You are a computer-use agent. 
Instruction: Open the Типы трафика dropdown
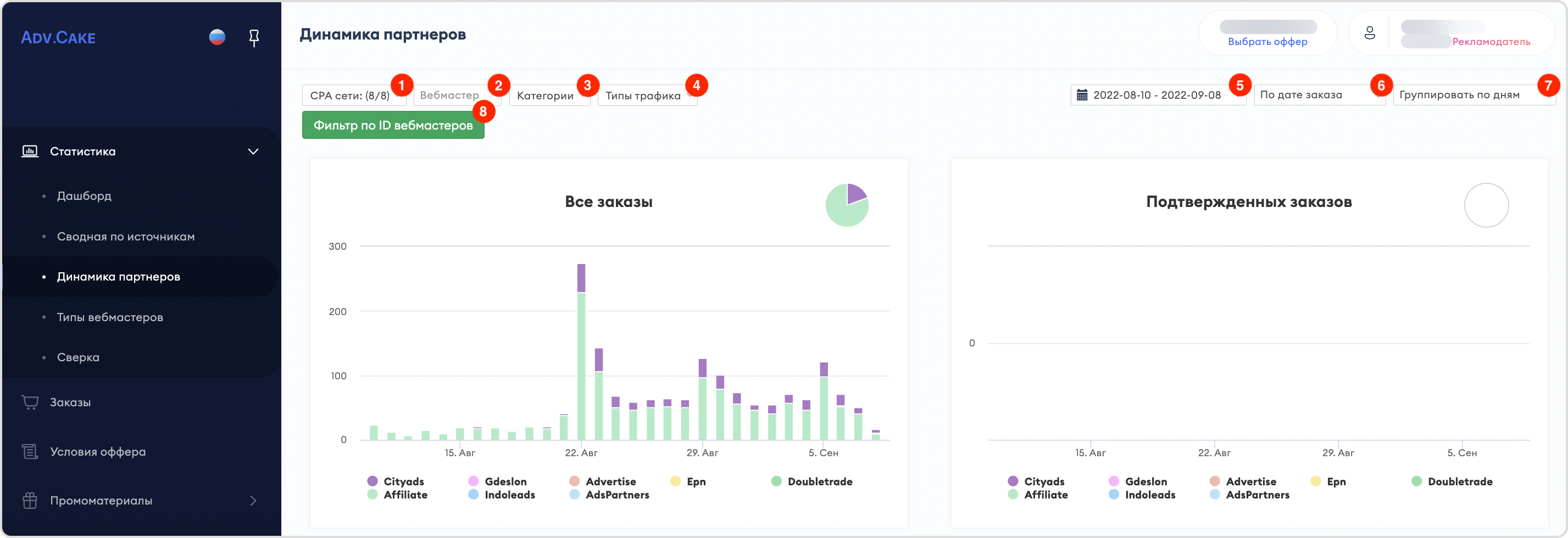tap(647, 96)
